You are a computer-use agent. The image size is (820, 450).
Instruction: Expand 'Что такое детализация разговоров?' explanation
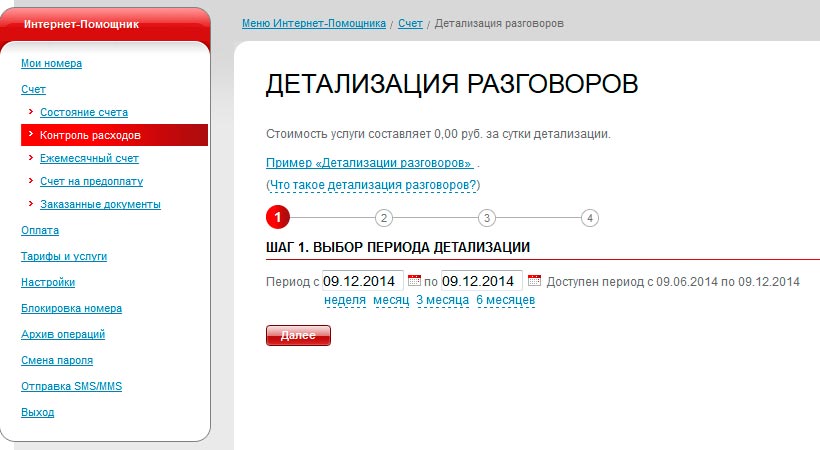click(373, 185)
